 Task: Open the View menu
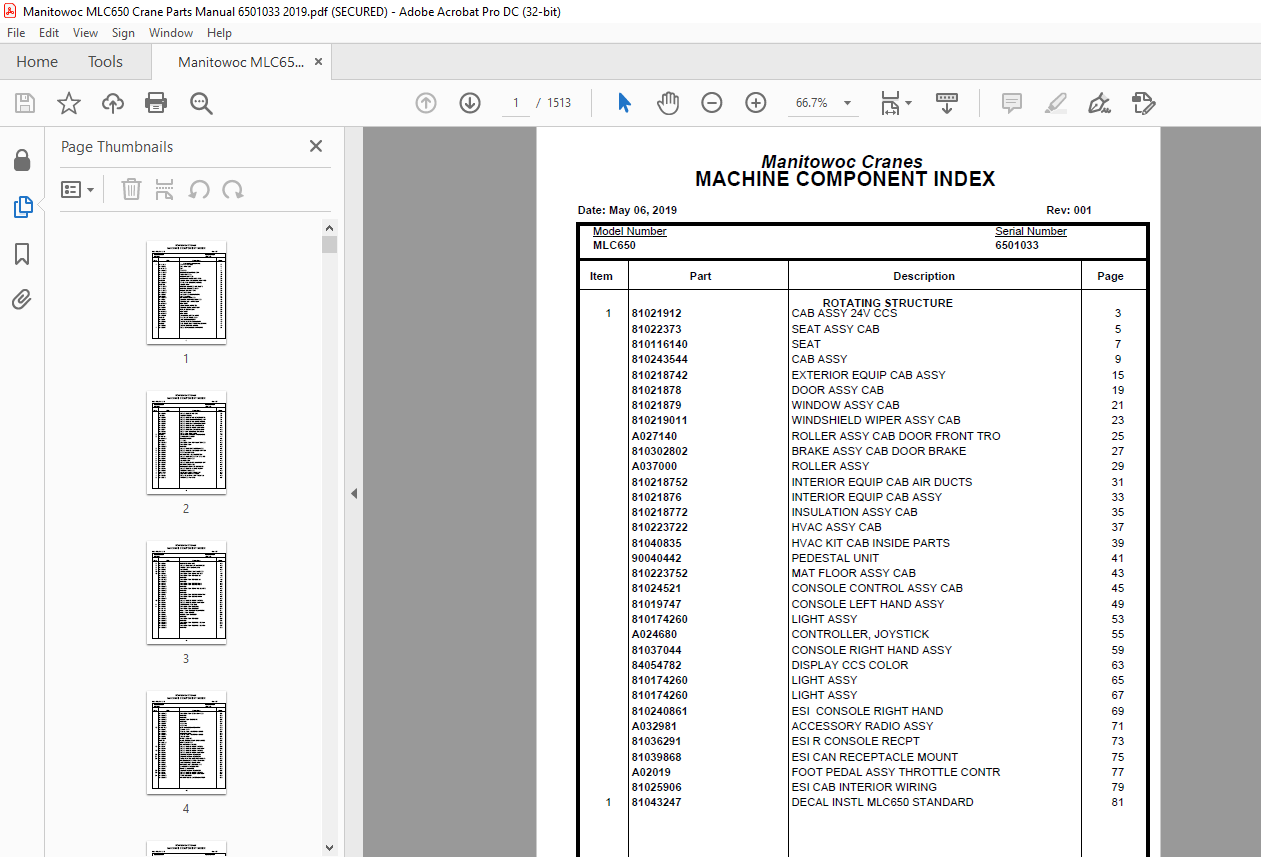[85, 33]
